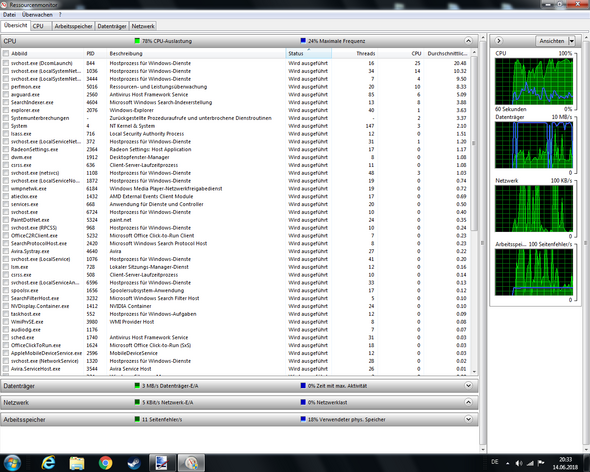Click the green Seitenfehler/s indicator square

click(x=137, y=419)
